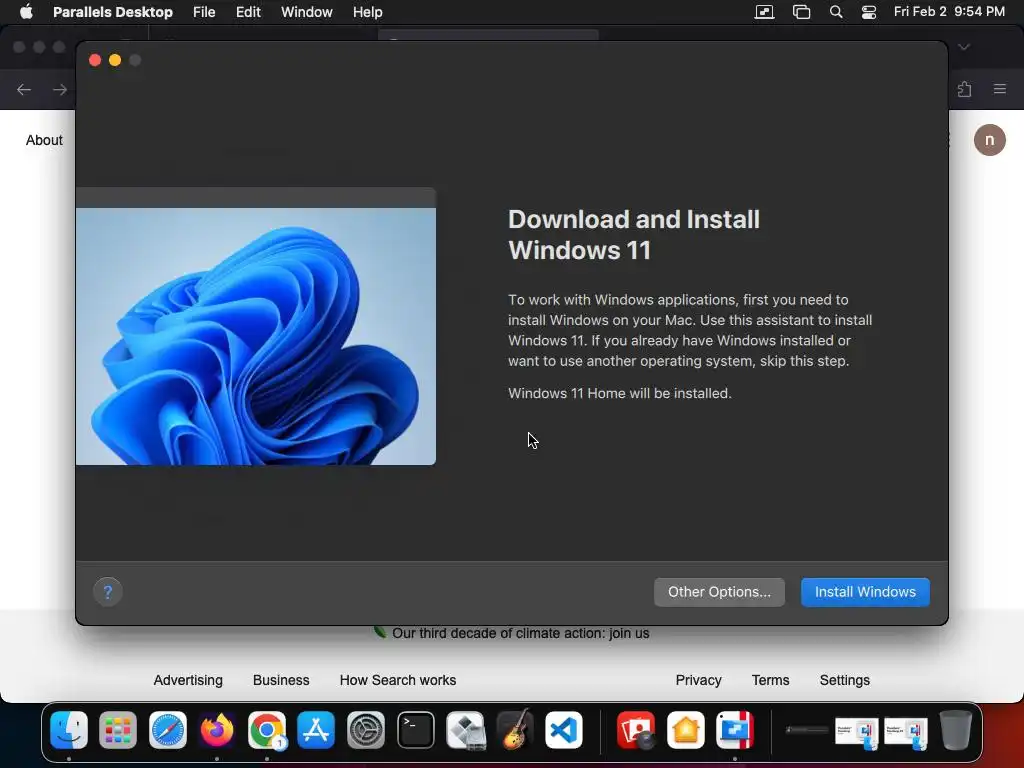Screen dimensions: 1024x768
Task: Open the Parallels Desktop application menu
Action: (113, 12)
